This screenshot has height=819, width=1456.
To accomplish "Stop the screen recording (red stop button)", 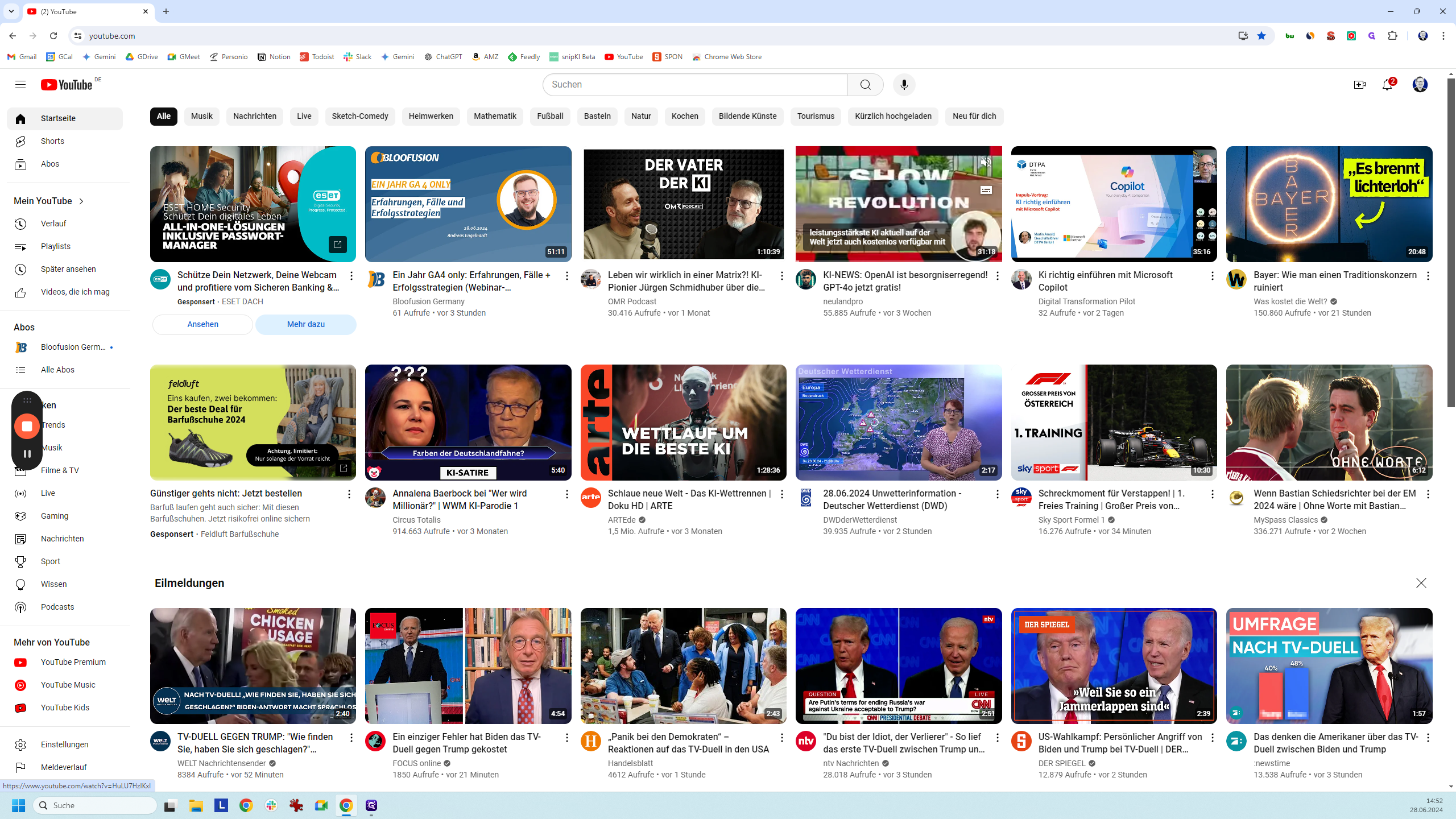I will click(27, 426).
